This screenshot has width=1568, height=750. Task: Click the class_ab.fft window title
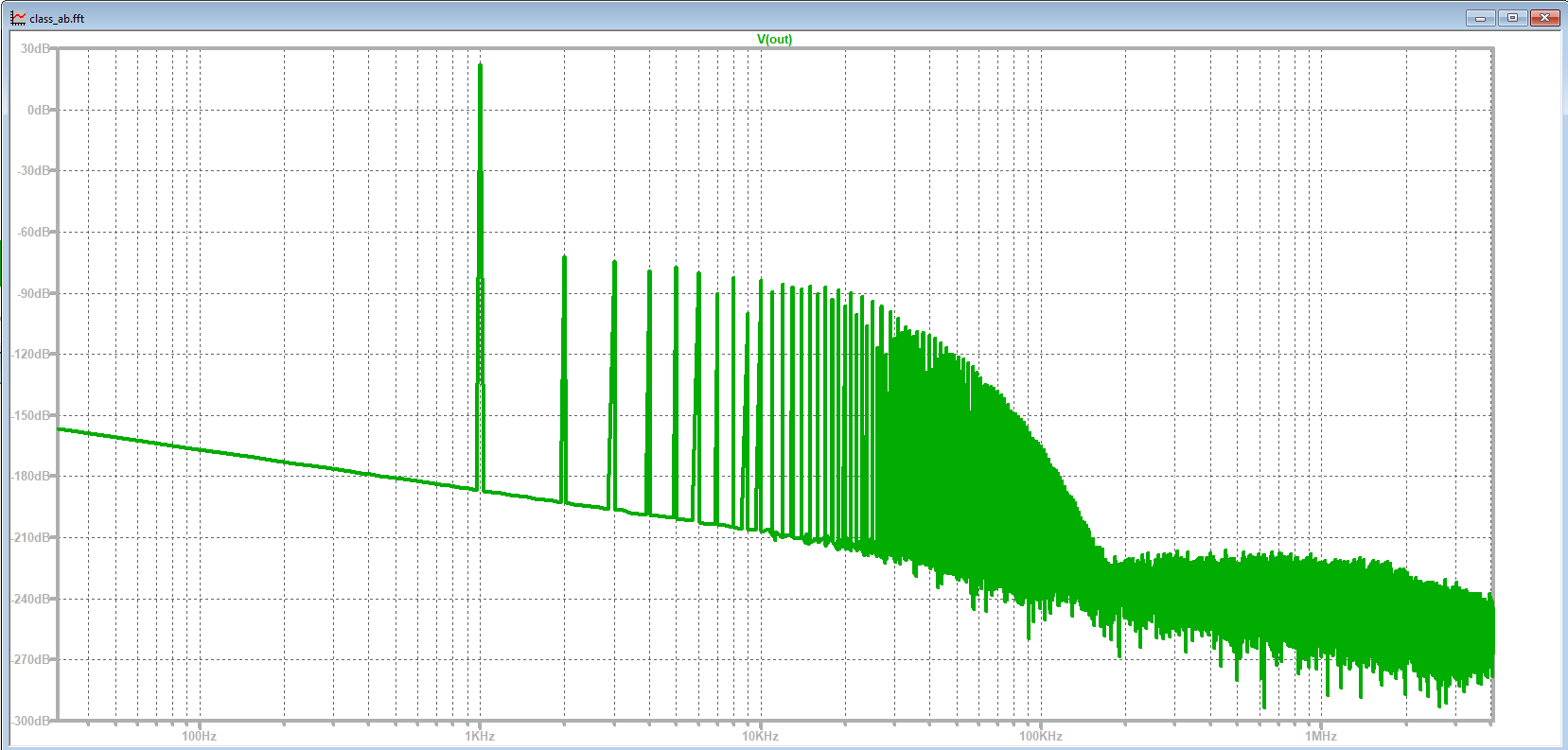coord(57,18)
